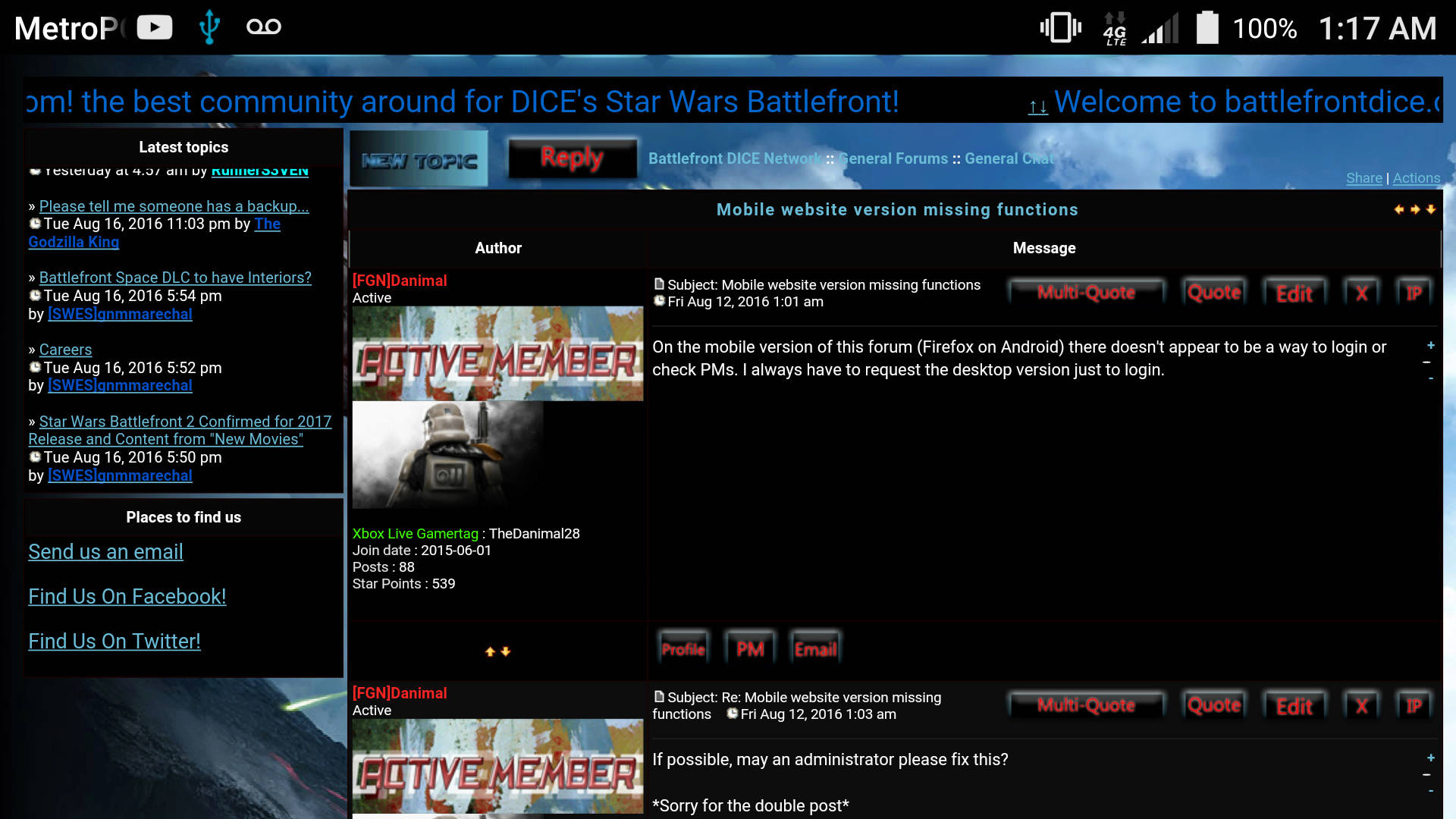
Task: Click the PM icon on author profile
Action: pyautogui.click(x=749, y=648)
